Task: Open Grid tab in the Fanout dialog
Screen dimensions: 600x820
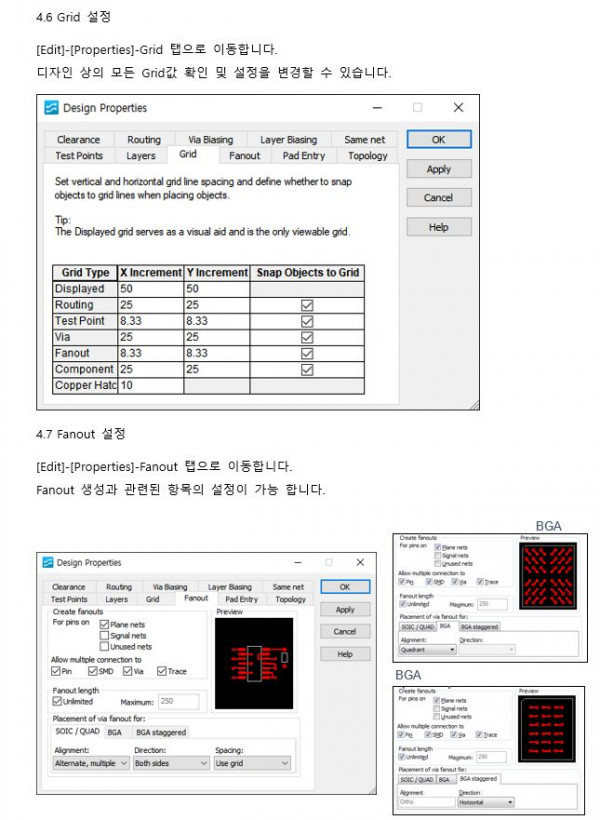Action: pos(153,599)
